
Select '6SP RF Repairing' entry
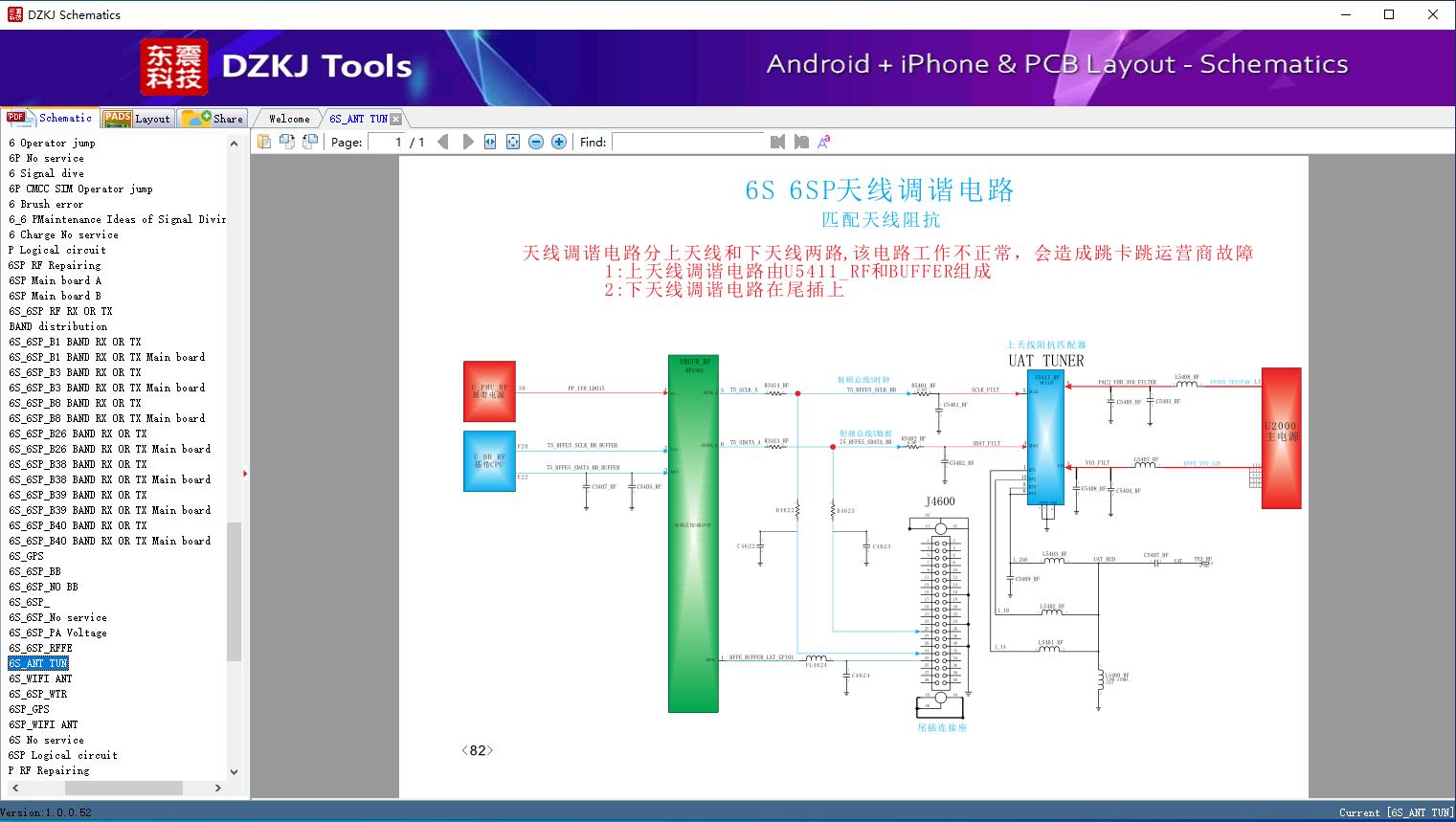pyautogui.click(x=55, y=265)
